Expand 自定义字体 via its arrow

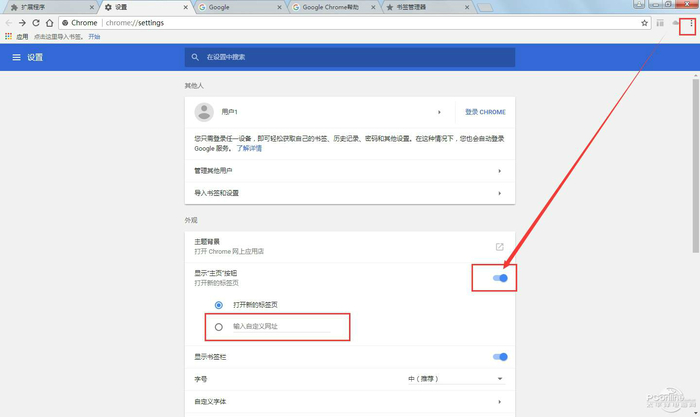click(x=500, y=402)
